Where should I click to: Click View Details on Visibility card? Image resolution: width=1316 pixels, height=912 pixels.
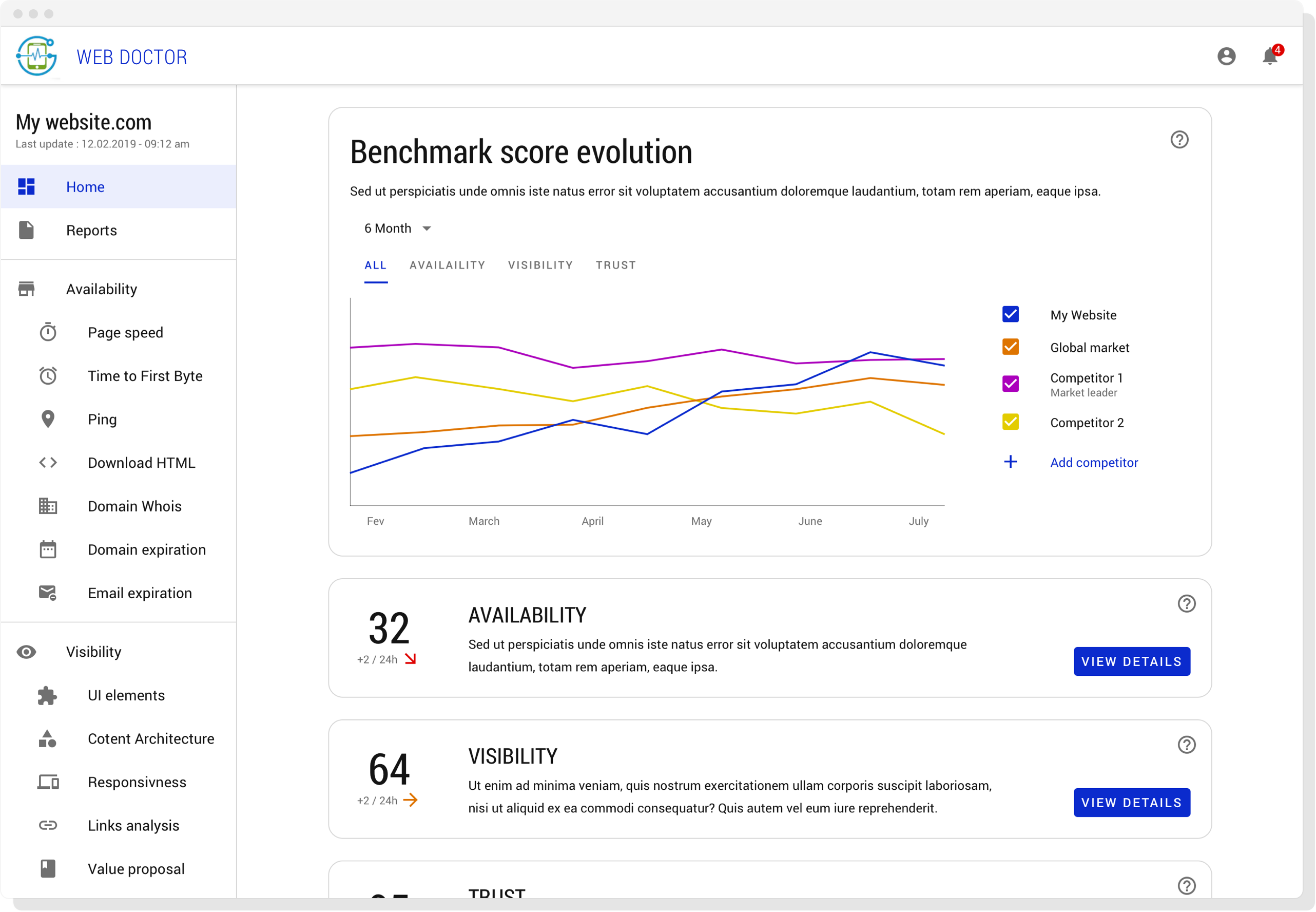click(1132, 802)
